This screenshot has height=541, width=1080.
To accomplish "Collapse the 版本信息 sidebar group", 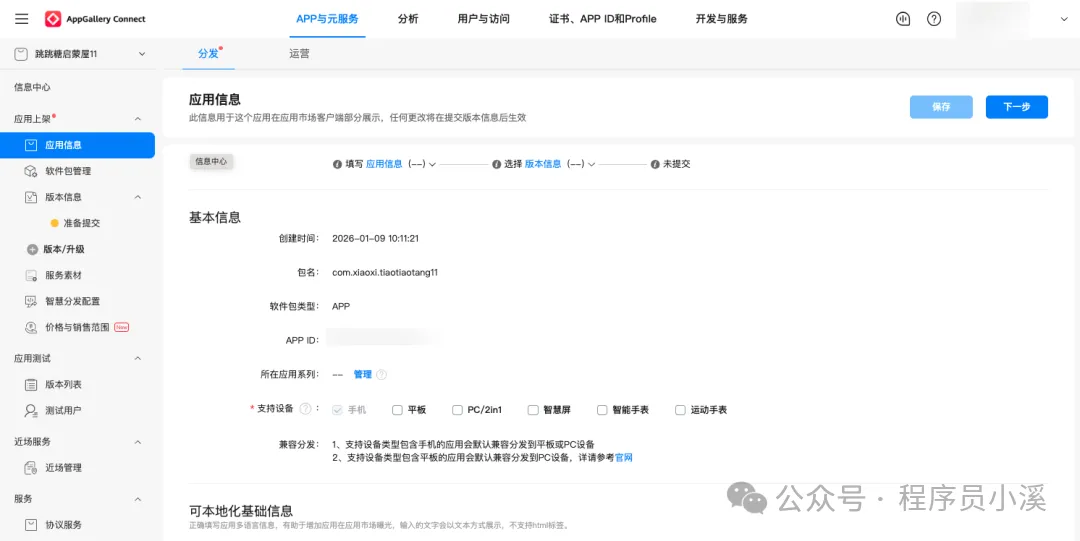I will click(x=138, y=197).
